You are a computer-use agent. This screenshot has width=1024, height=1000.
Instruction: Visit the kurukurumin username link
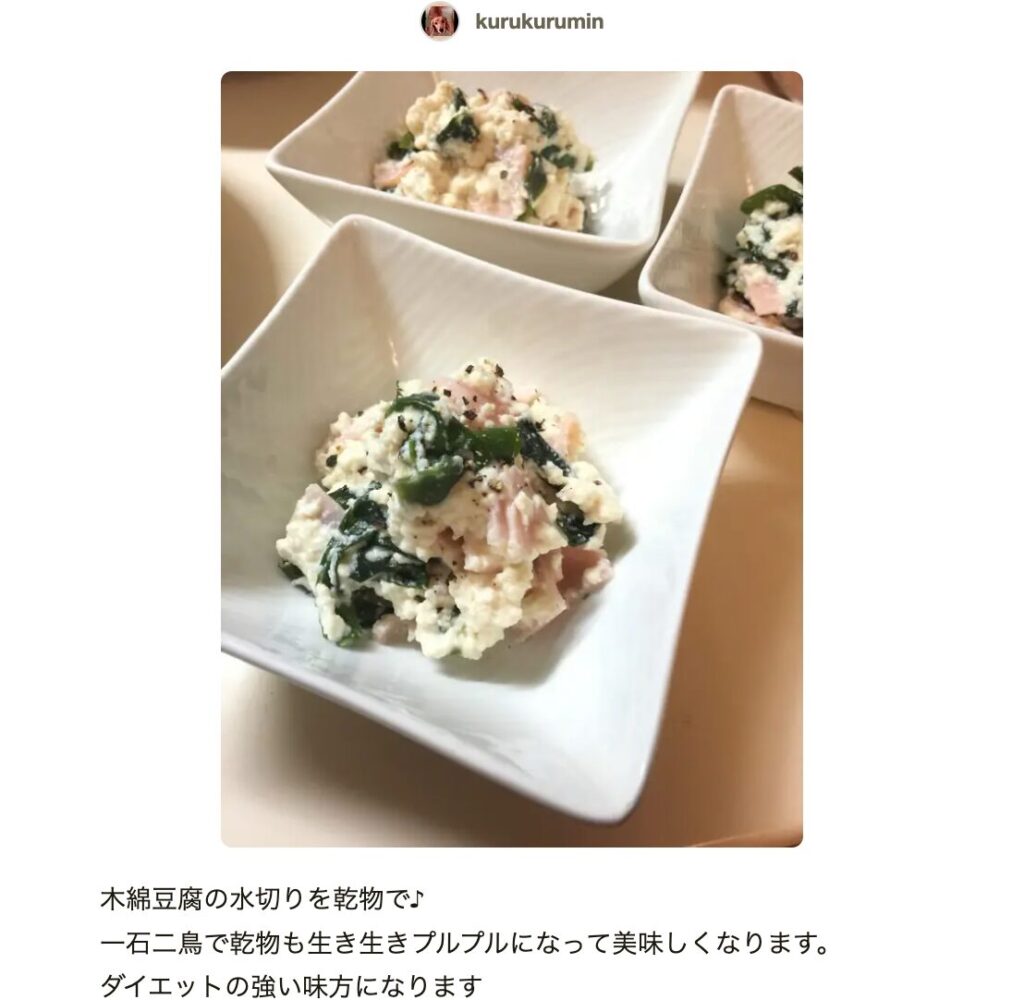539,22
